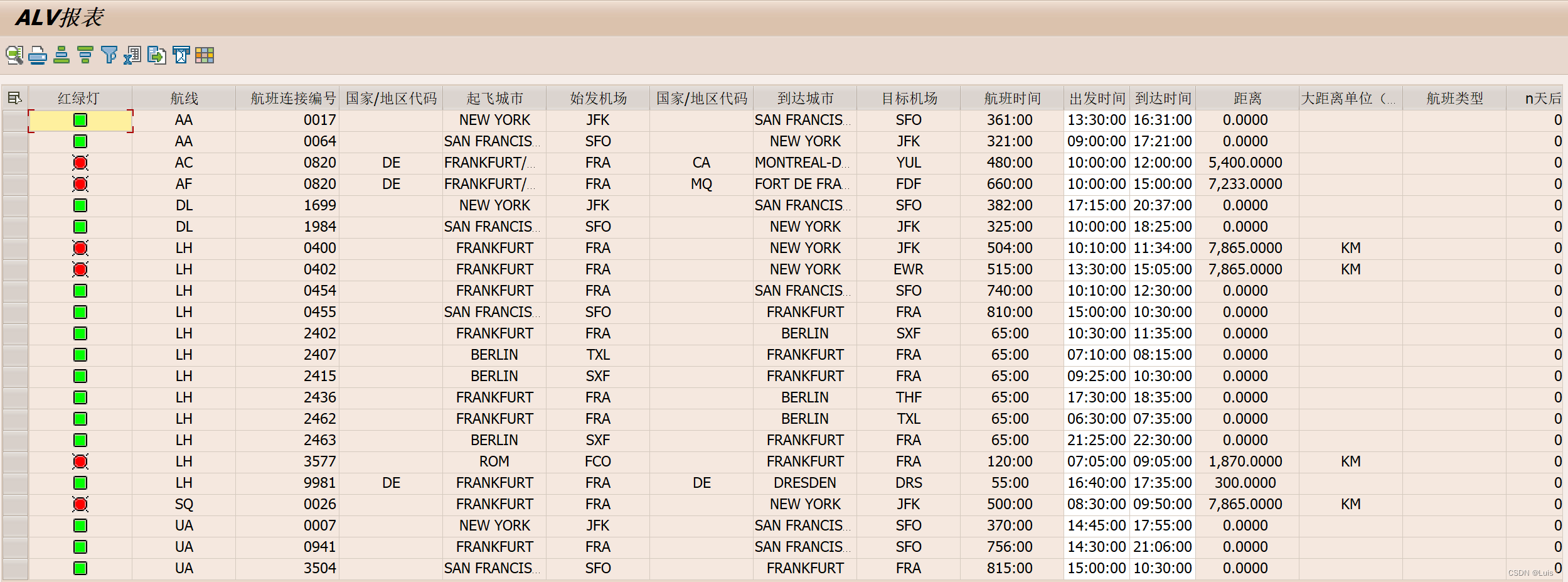The width and height of the screenshot is (1568, 582).
Task: Click airport code YUL cell
Action: tap(909, 163)
